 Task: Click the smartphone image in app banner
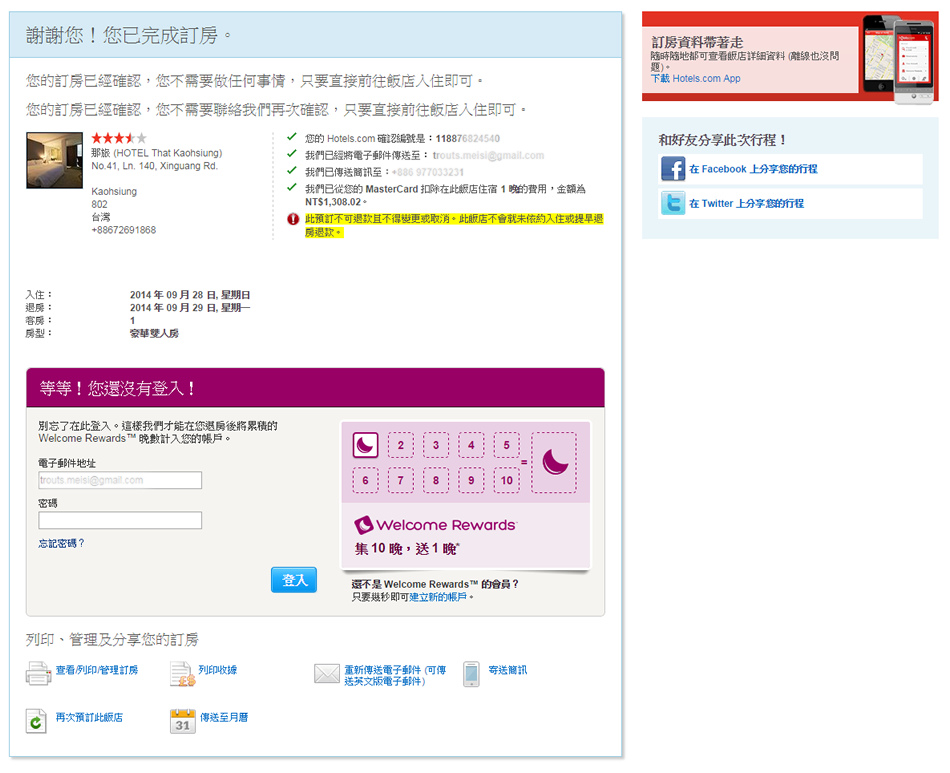tap(899, 59)
